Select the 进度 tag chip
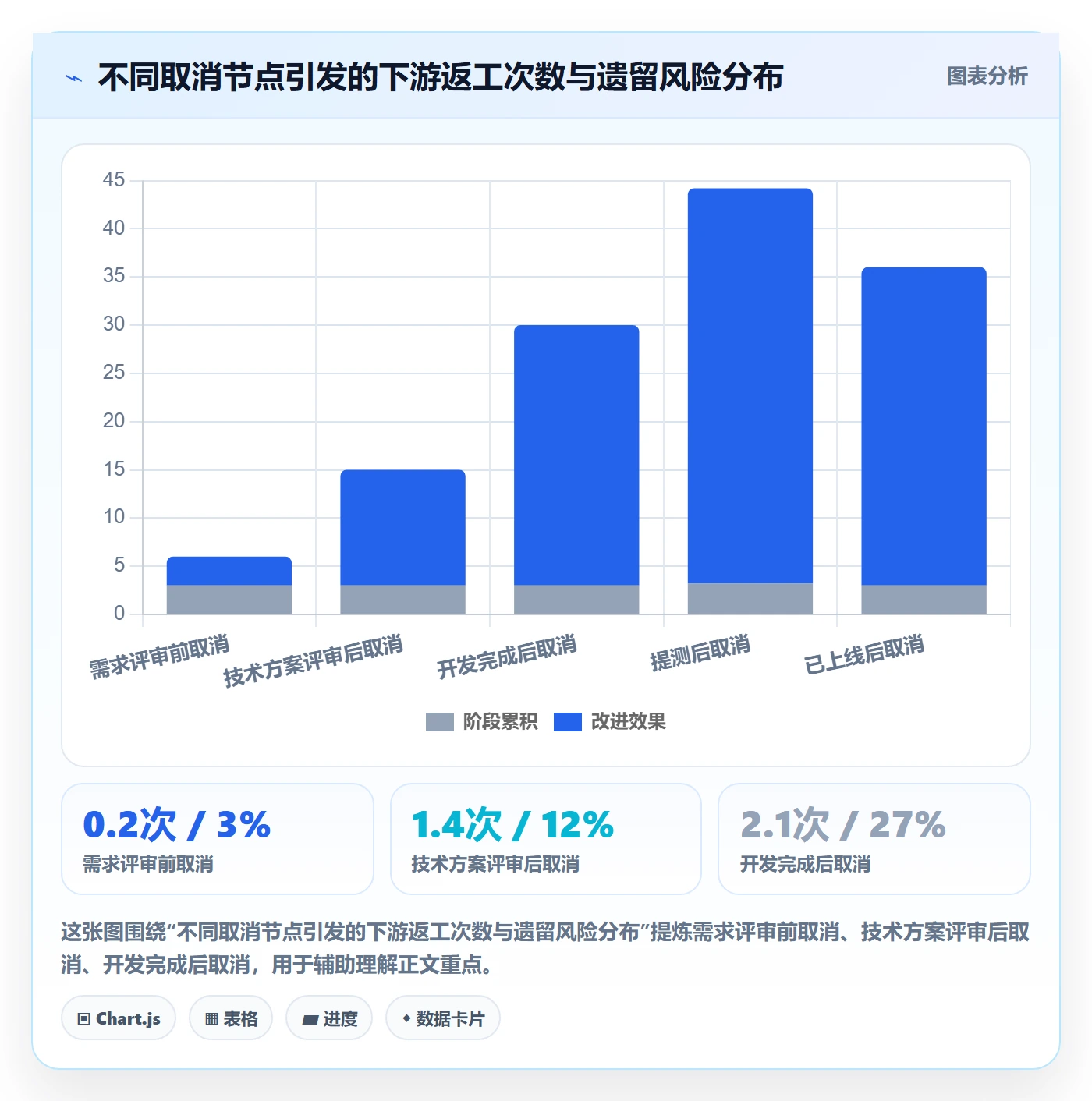The width and height of the screenshot is (1092, 1101). 329,1018
